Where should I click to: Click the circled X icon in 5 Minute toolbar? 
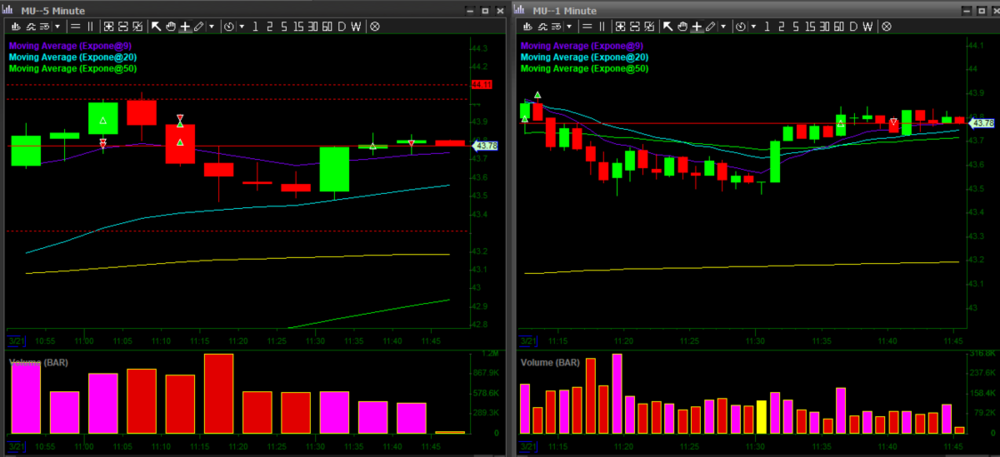click(375, 26)
